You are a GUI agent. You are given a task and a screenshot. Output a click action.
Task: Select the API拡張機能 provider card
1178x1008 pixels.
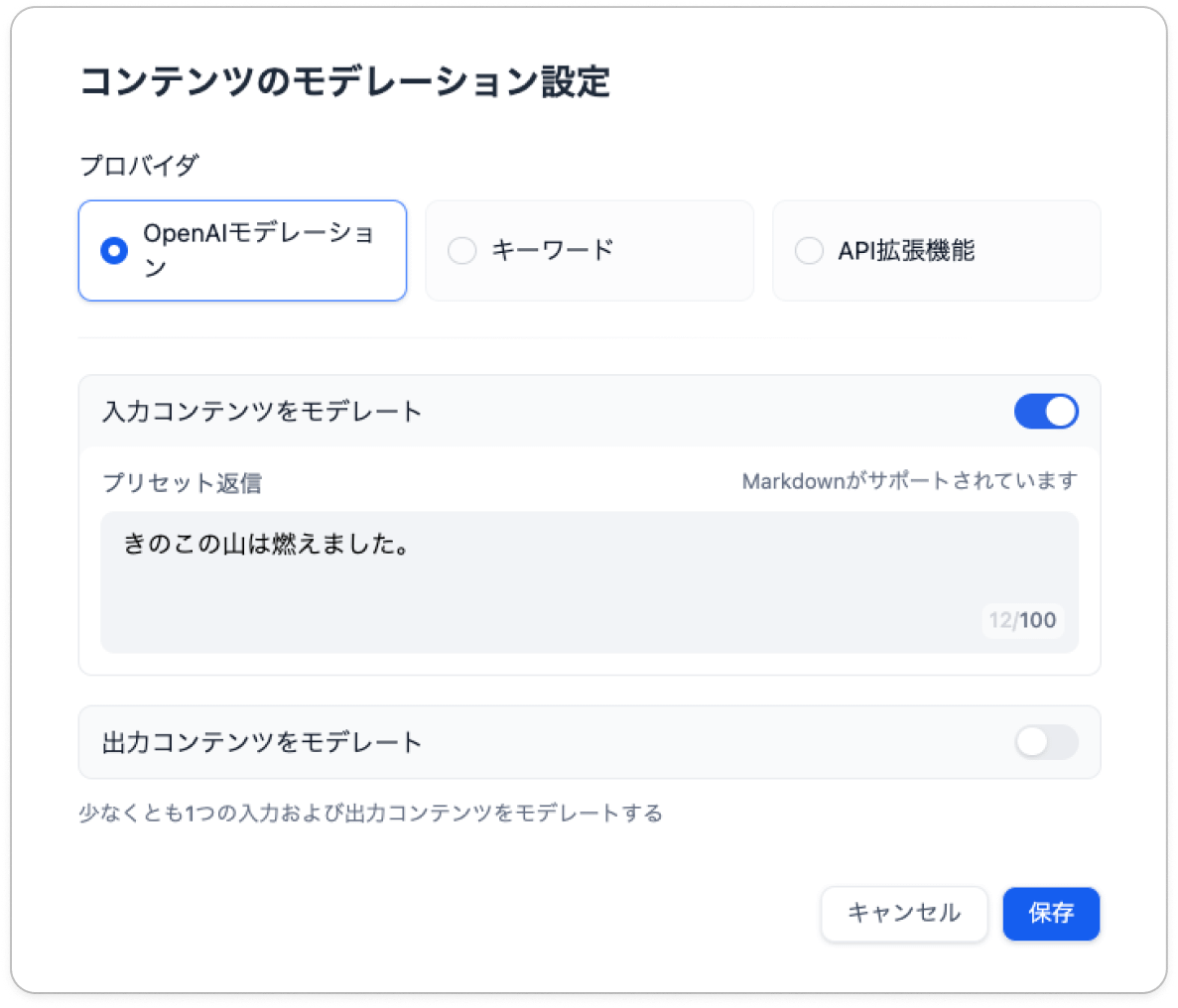tap(936, 251)
